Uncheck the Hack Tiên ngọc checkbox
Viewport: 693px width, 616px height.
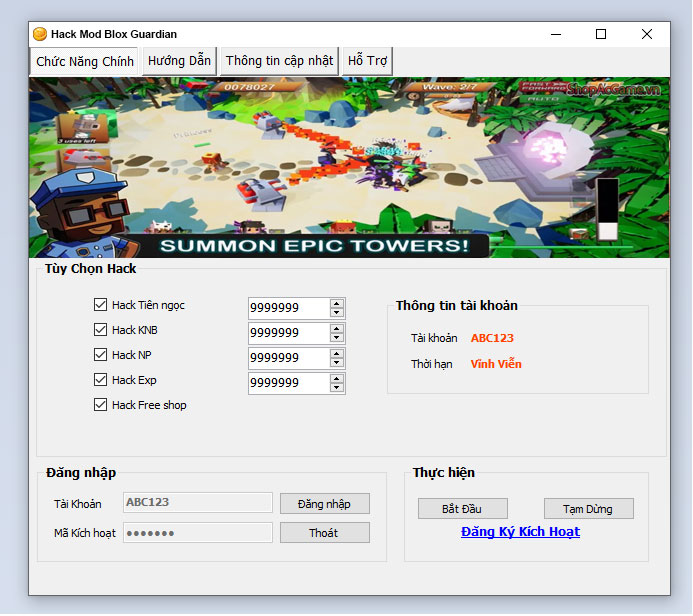click(x=100, y=305)
